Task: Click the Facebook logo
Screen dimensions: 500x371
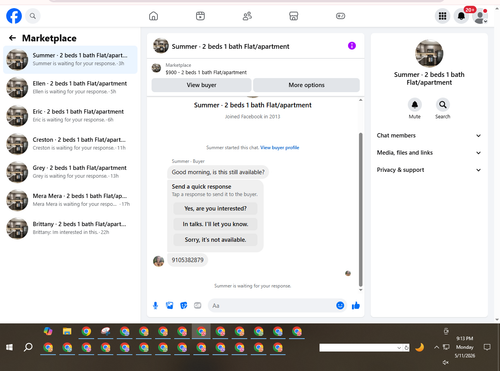Action: pos(14,16)
